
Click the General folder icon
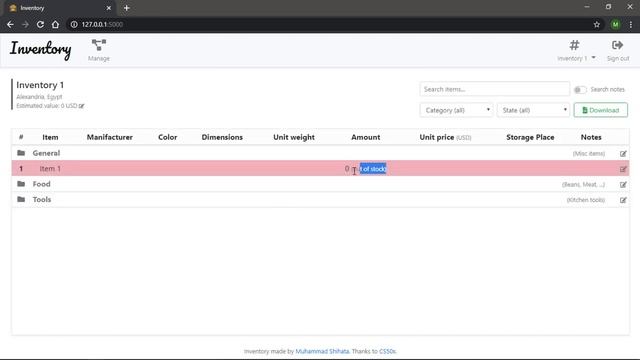(21, 153)
